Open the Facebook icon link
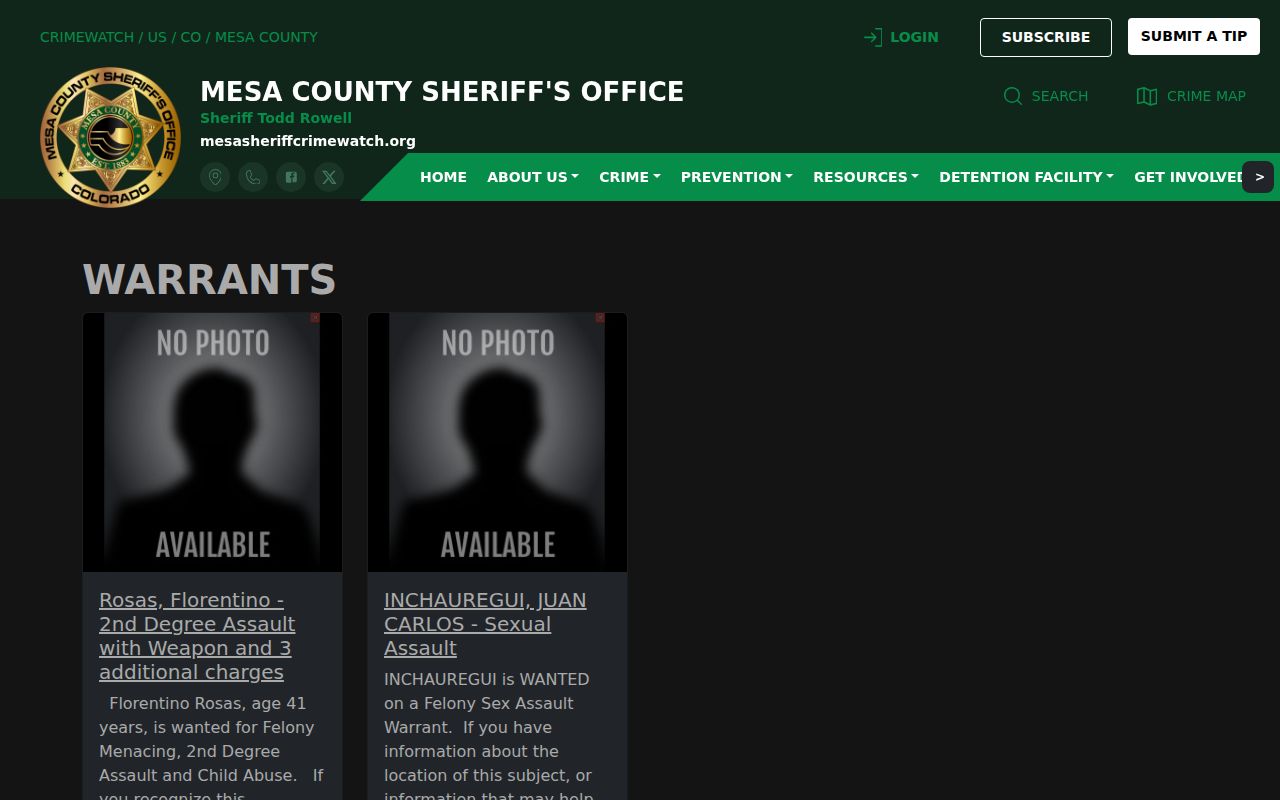Screen dimensions: 1280x800 coord(291,177)
